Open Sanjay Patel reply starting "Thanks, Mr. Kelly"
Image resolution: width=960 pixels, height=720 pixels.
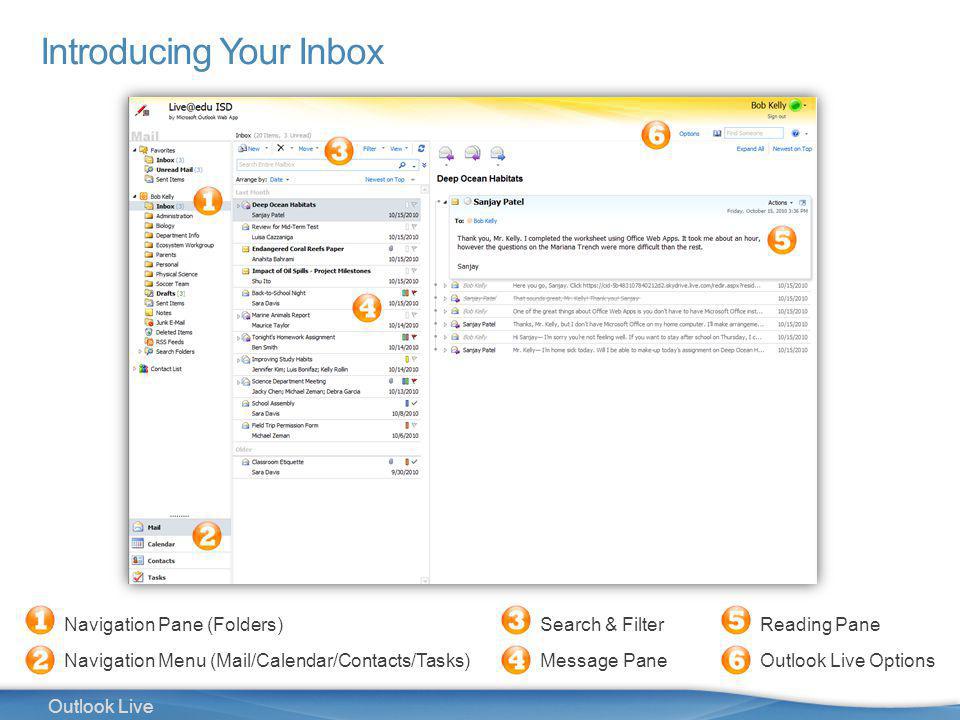click(625, 324)
